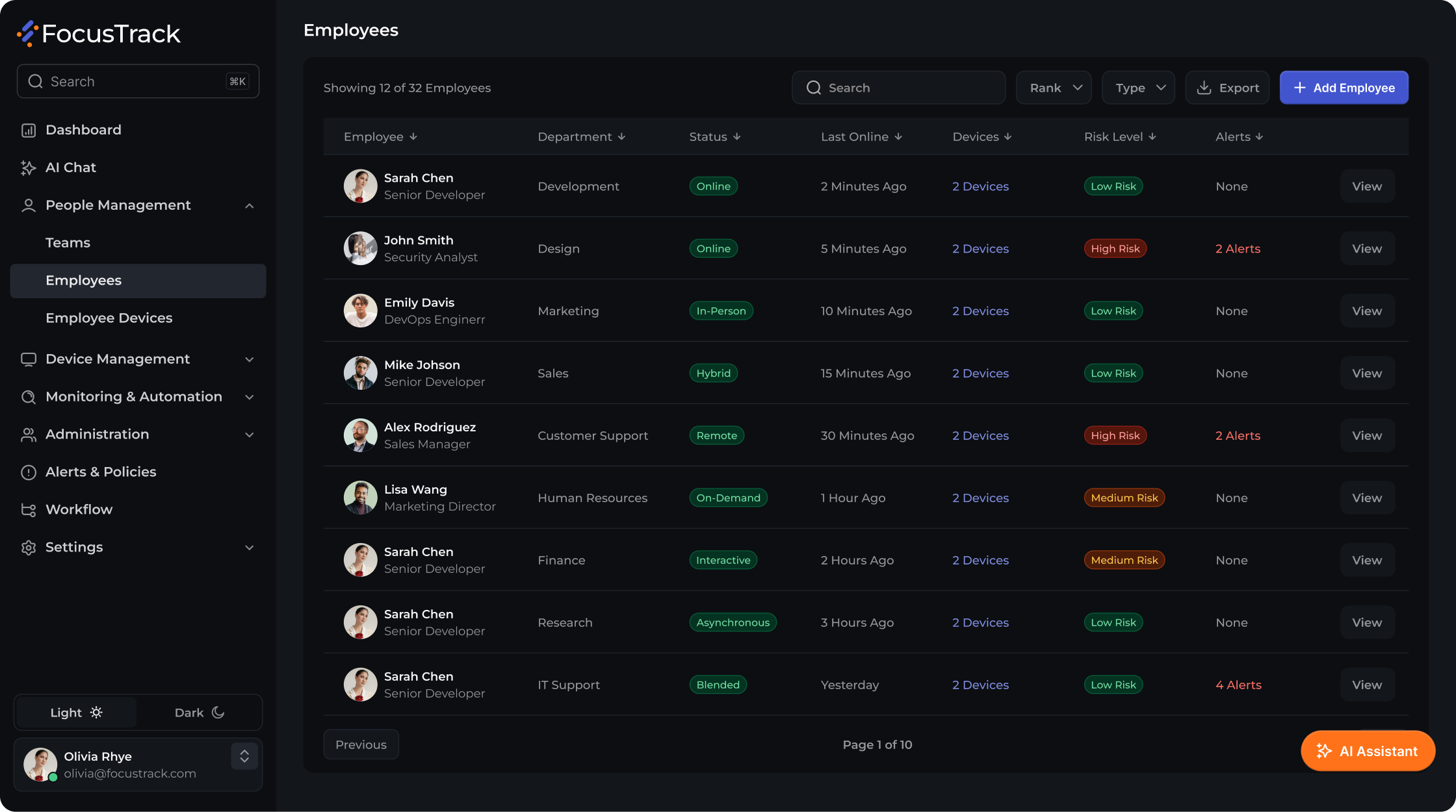Click the Export download icon
The height and width of the screenshot is (812, 1456).
pos(1204,88)
